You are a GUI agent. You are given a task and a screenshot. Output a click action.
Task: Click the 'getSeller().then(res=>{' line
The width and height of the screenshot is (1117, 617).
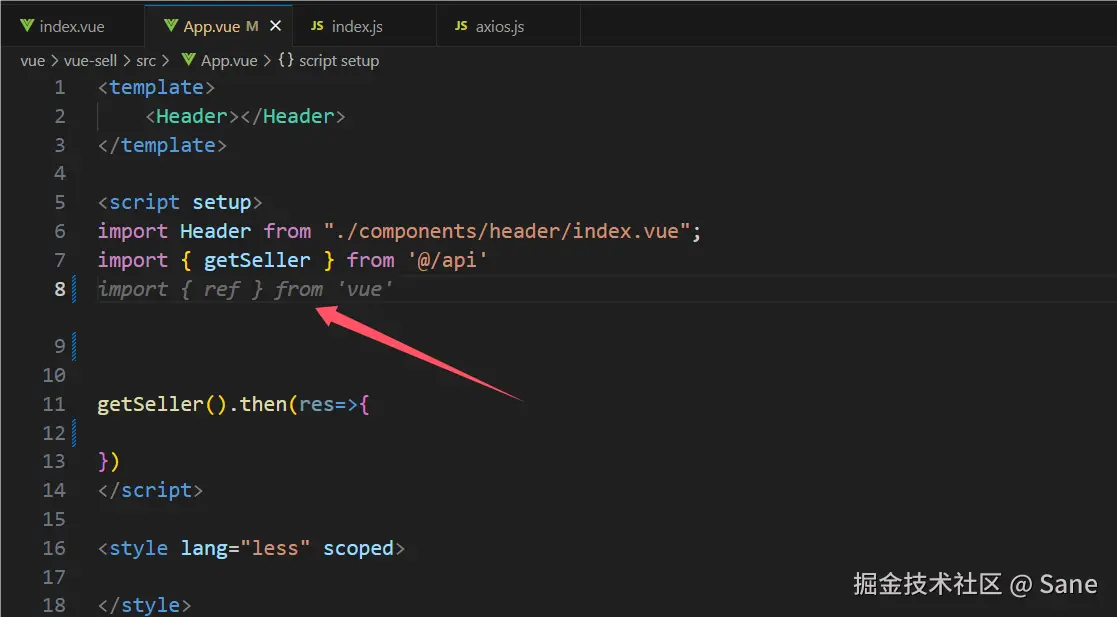coord(233,405)
